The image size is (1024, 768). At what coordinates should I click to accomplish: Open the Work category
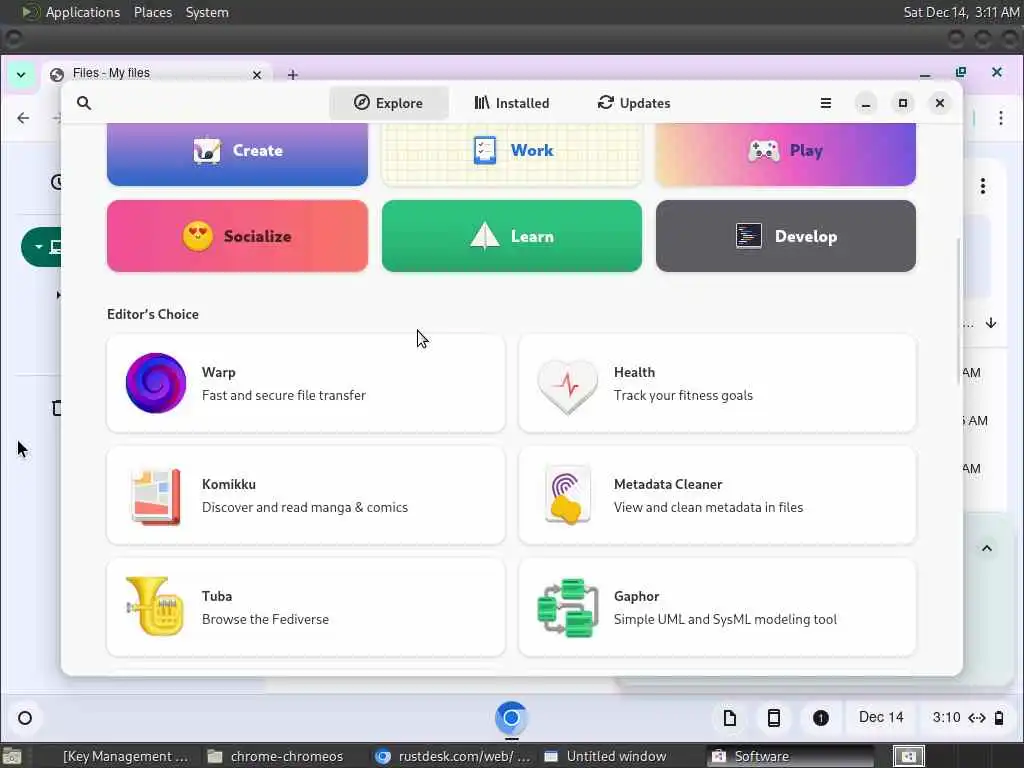512,153
